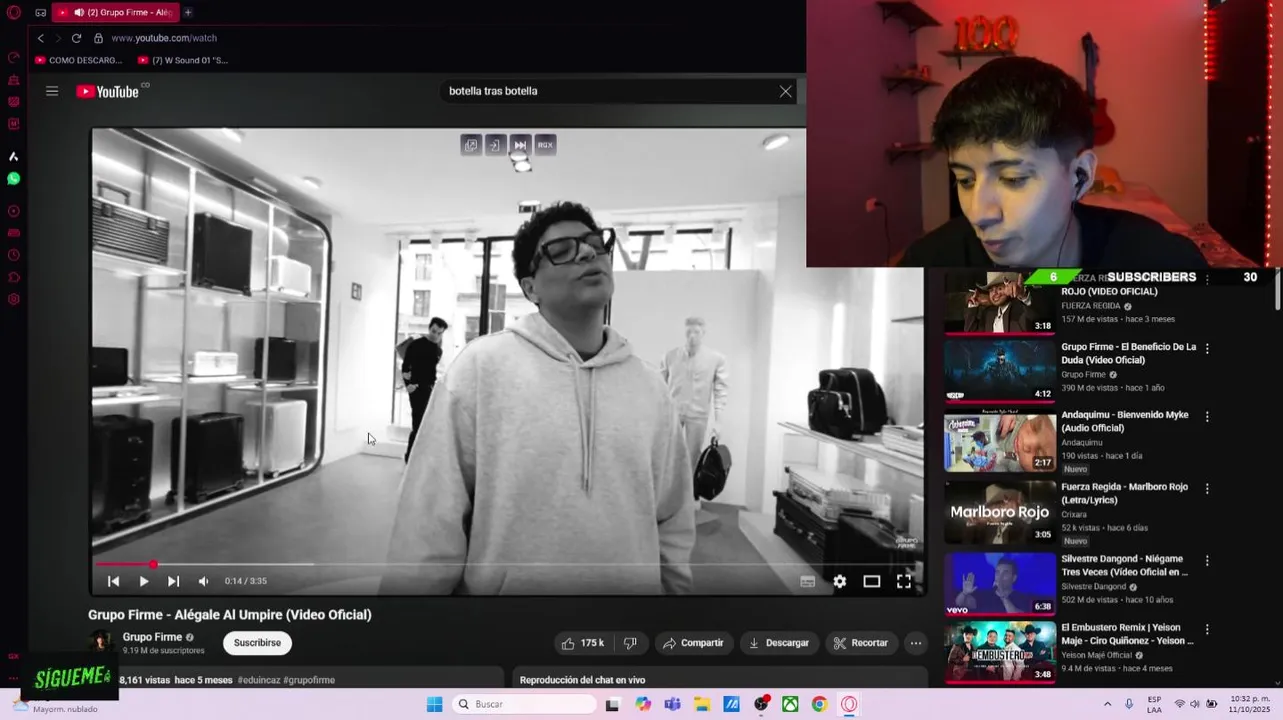1283x720 pixels.
Task: Skip to the previous video
Action: [x=113, y=581]
